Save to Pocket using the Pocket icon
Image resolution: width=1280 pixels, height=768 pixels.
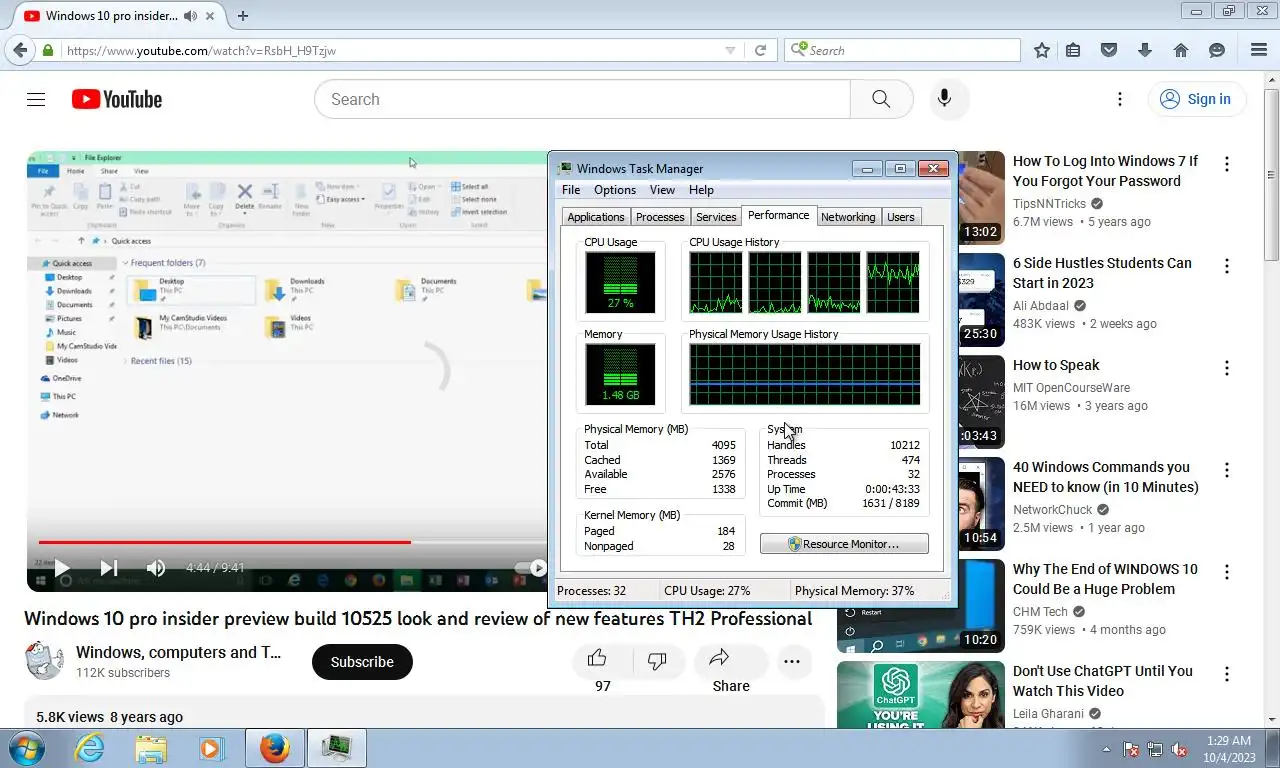[x=1109, y=50]
